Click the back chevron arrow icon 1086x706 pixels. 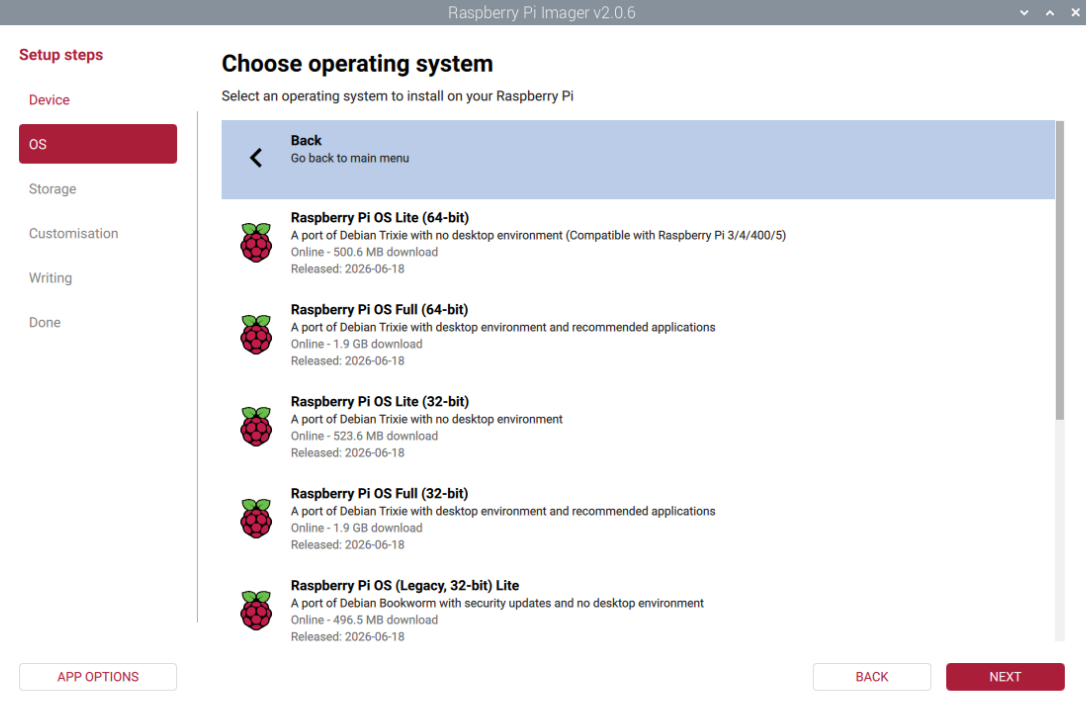(256, 158)
